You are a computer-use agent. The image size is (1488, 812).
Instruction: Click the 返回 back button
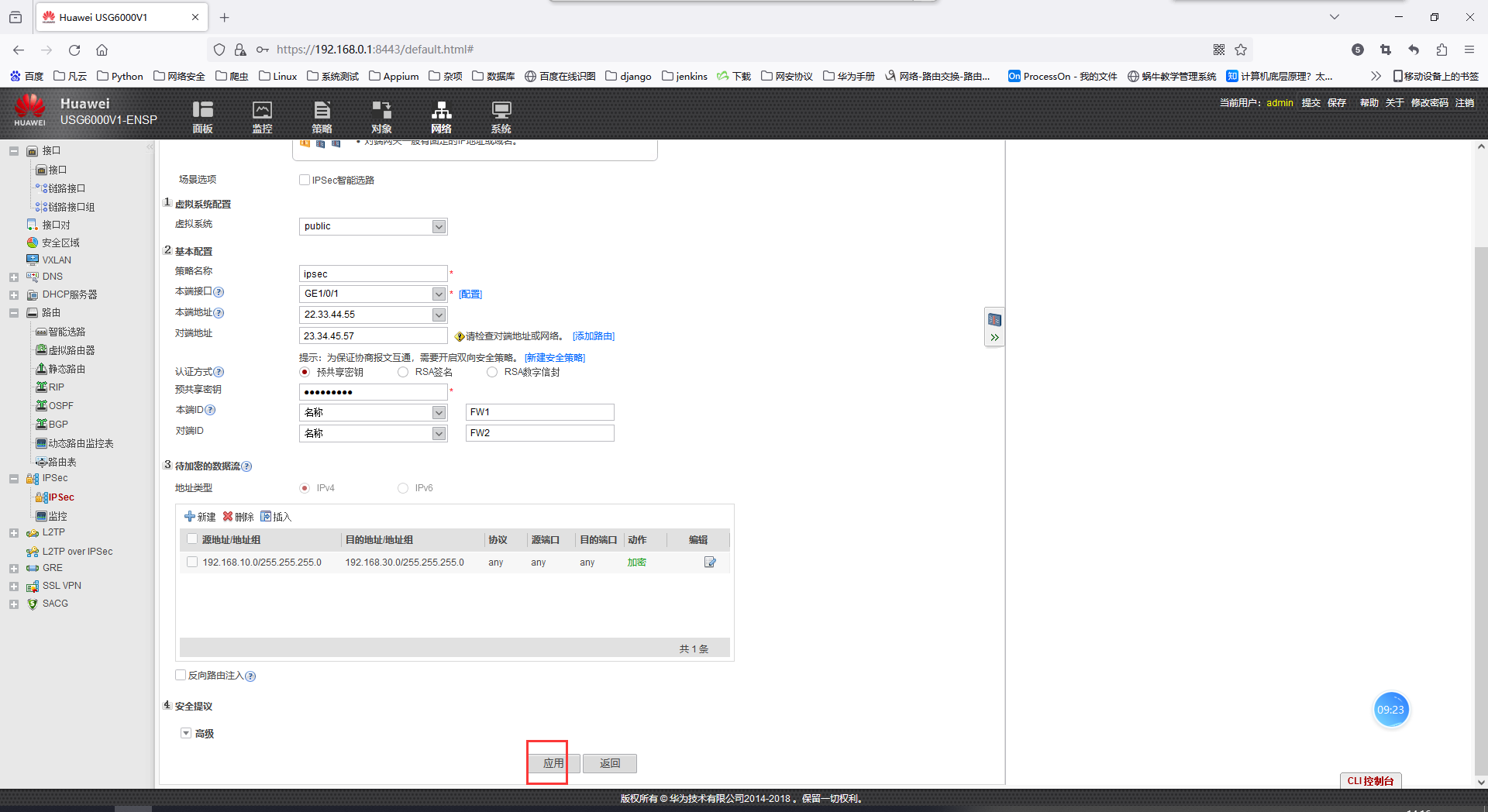click(x=610, y=763)
